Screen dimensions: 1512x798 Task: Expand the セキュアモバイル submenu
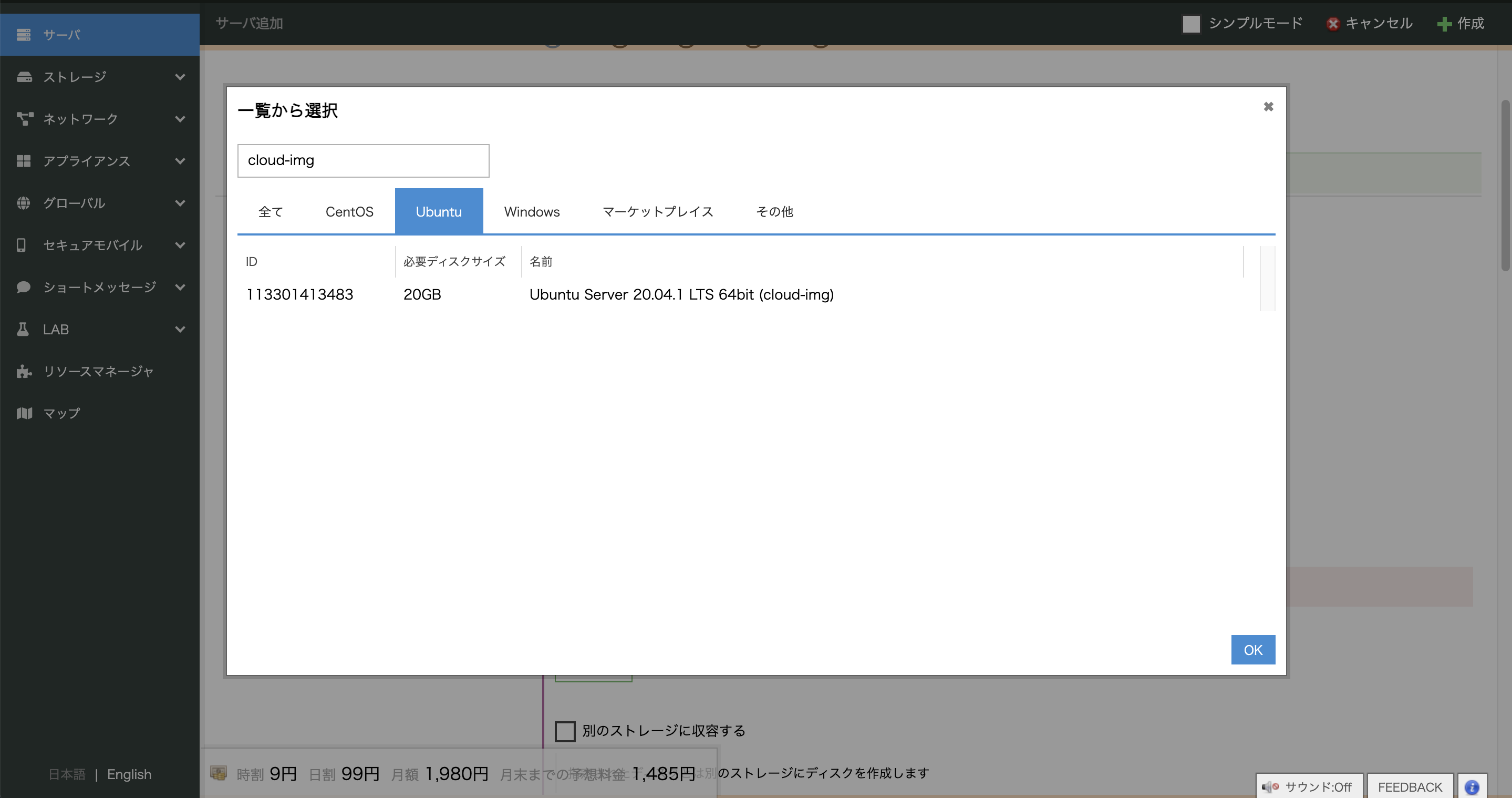180,245
